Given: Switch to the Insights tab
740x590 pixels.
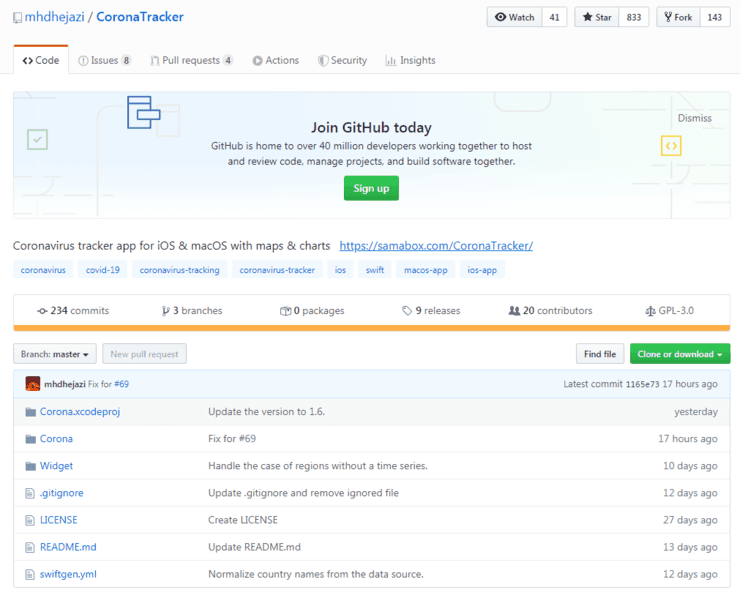Looking at the screenshot, I should click(x=411, y=60).
